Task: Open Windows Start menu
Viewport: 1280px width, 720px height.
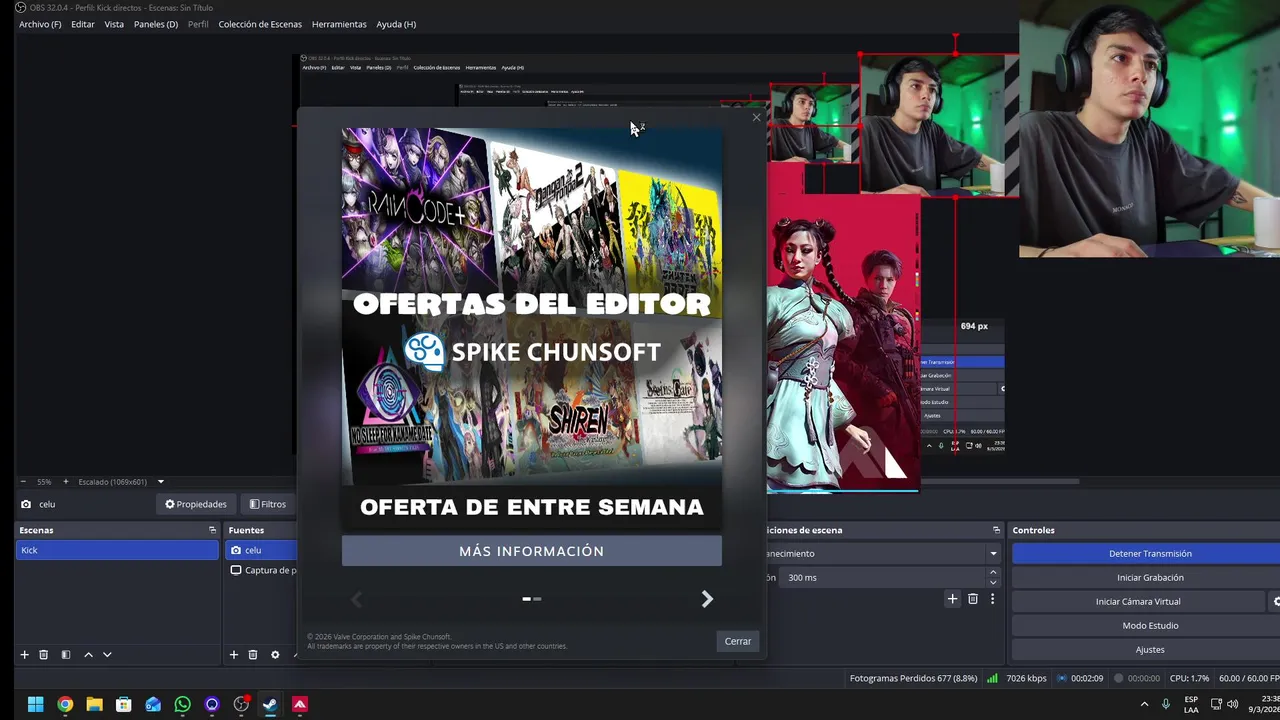Action: tap(35, 704)
